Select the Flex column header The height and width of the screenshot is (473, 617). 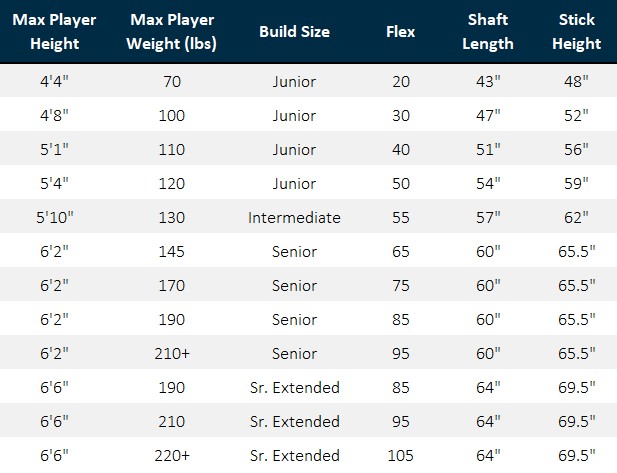point(400,32)
